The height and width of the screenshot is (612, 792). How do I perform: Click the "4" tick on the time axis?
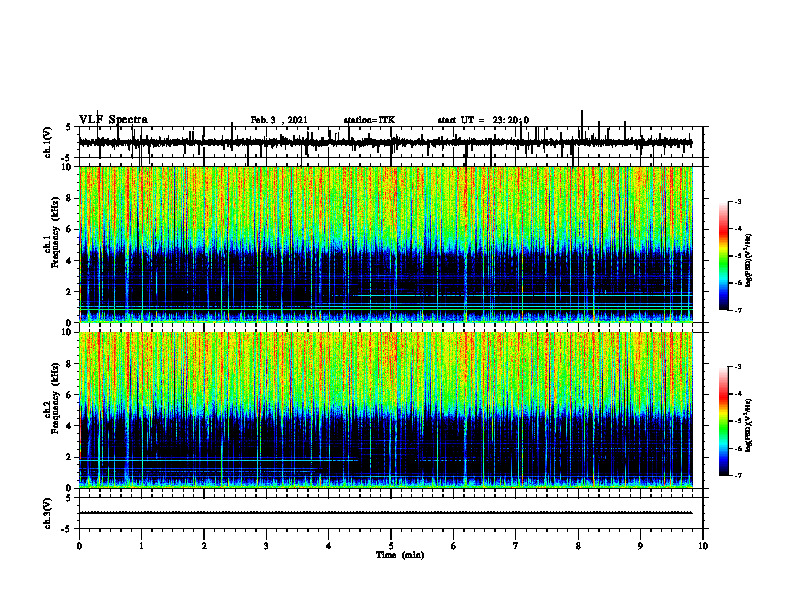click(x=329, y=546)
